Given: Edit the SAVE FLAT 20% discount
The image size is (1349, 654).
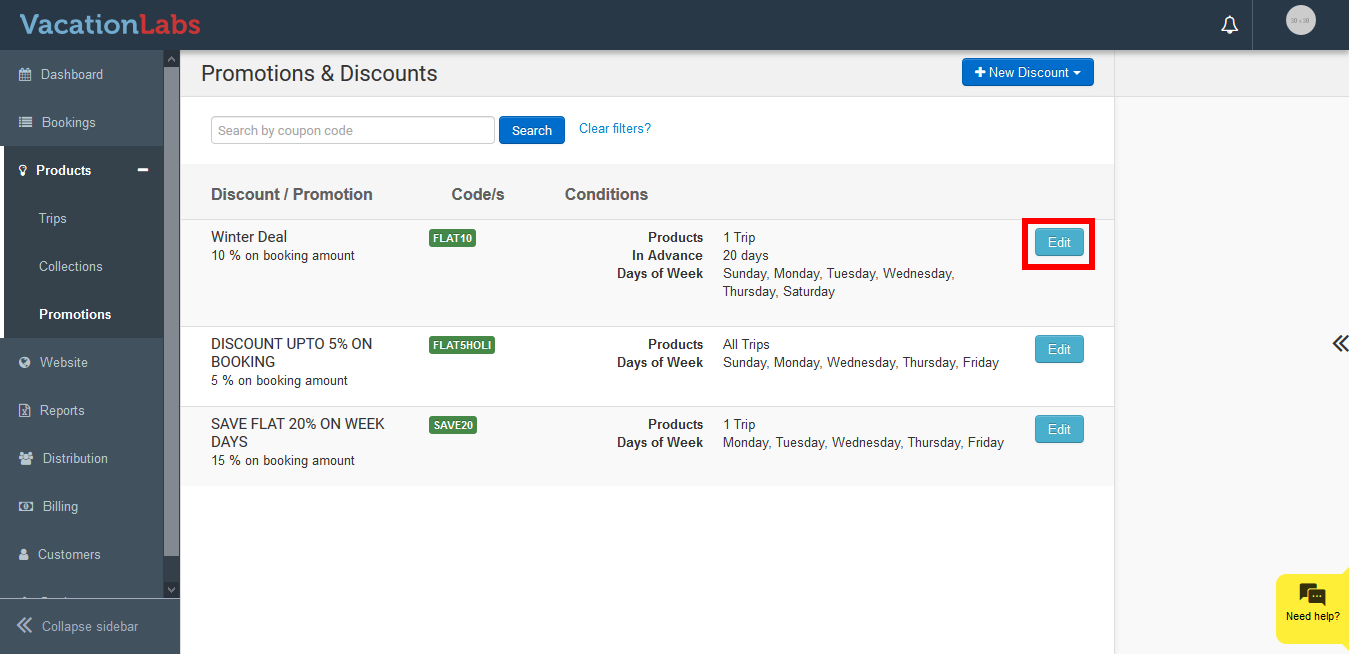Looking at the screenshot, I should 1058,430.
